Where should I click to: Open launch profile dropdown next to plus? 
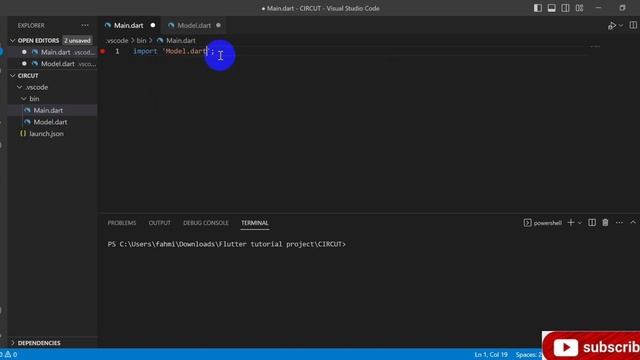coord(580,223)
